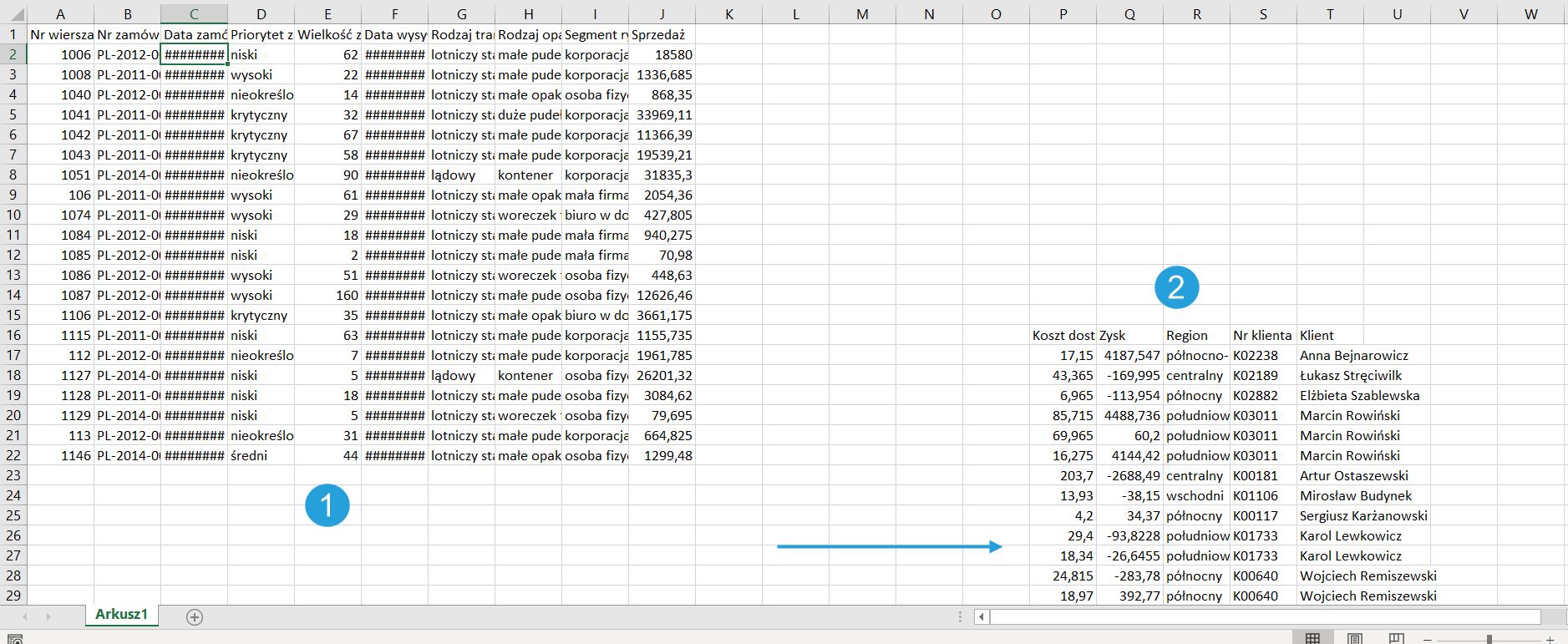Screen dimensions: 1568x644
Task: Select column C header
Action: [x=194, y=14]
